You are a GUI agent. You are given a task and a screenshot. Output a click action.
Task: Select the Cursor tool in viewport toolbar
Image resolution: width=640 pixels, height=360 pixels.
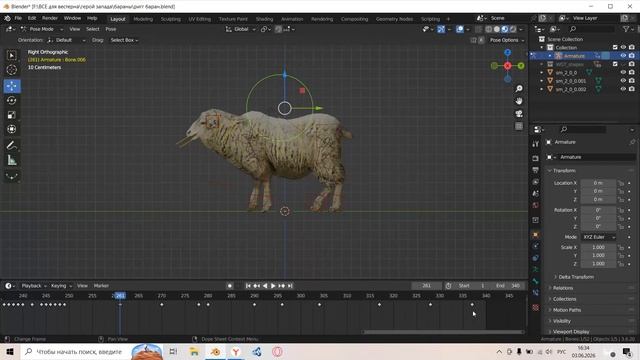coord(12,70)
